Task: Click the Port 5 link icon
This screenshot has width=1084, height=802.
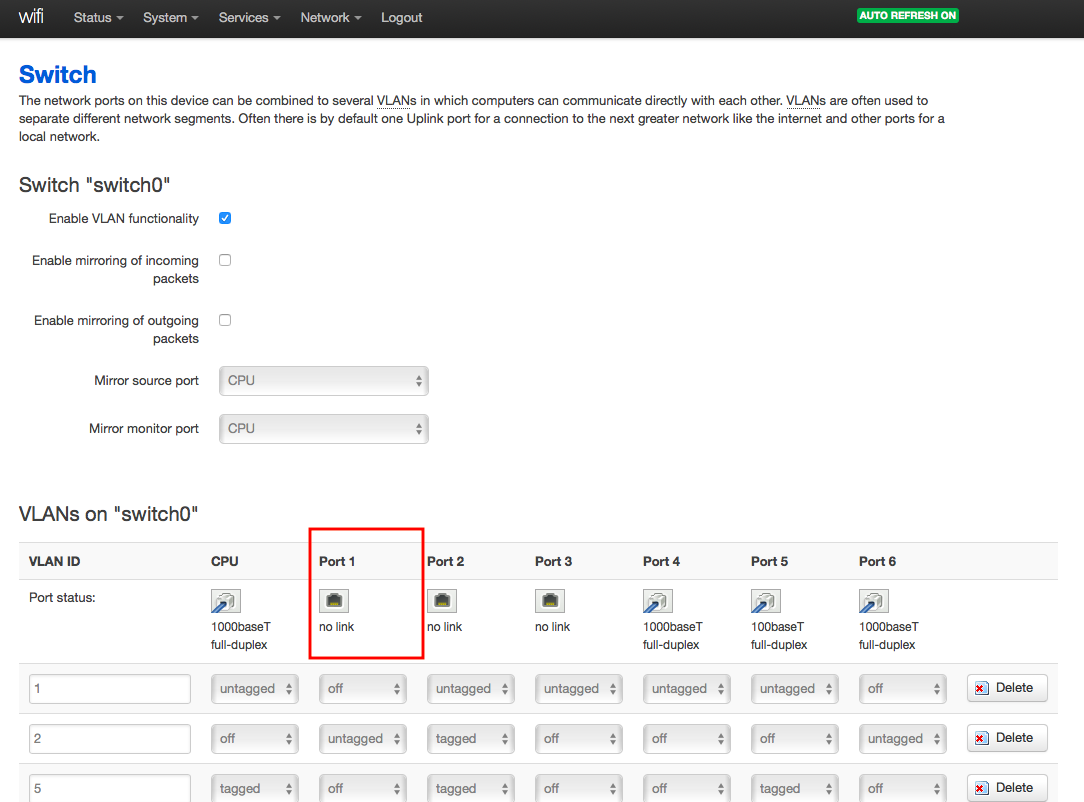Action: 765,601
